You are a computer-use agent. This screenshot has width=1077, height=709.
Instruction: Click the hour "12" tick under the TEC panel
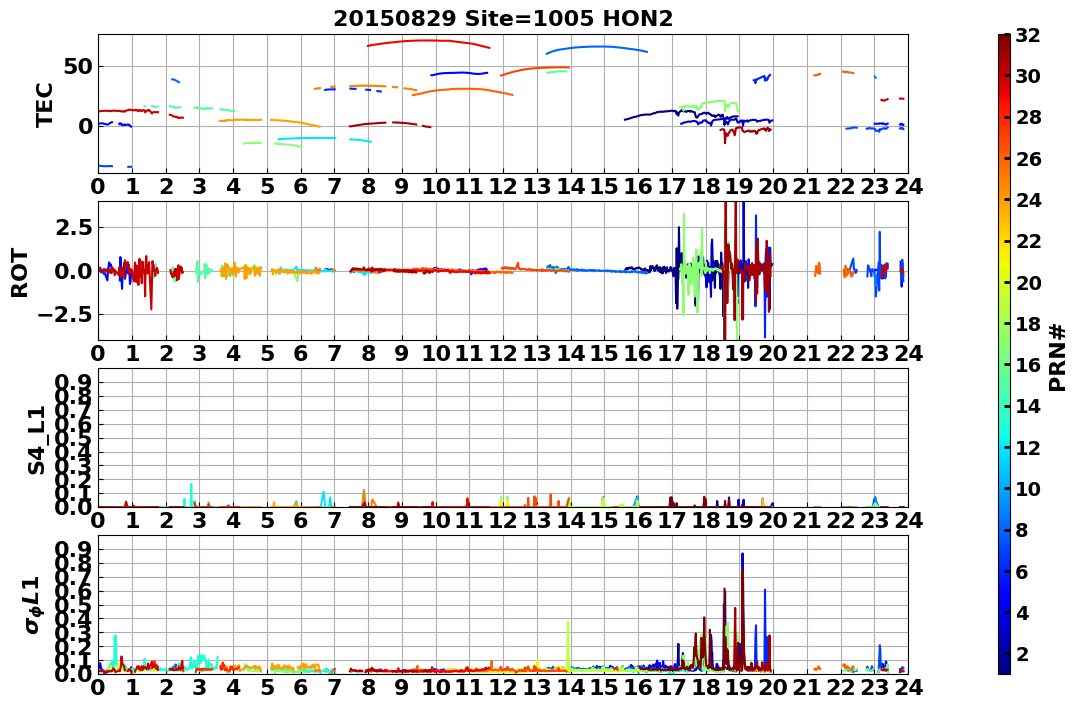pyautogui.click(x=503, y=186)
